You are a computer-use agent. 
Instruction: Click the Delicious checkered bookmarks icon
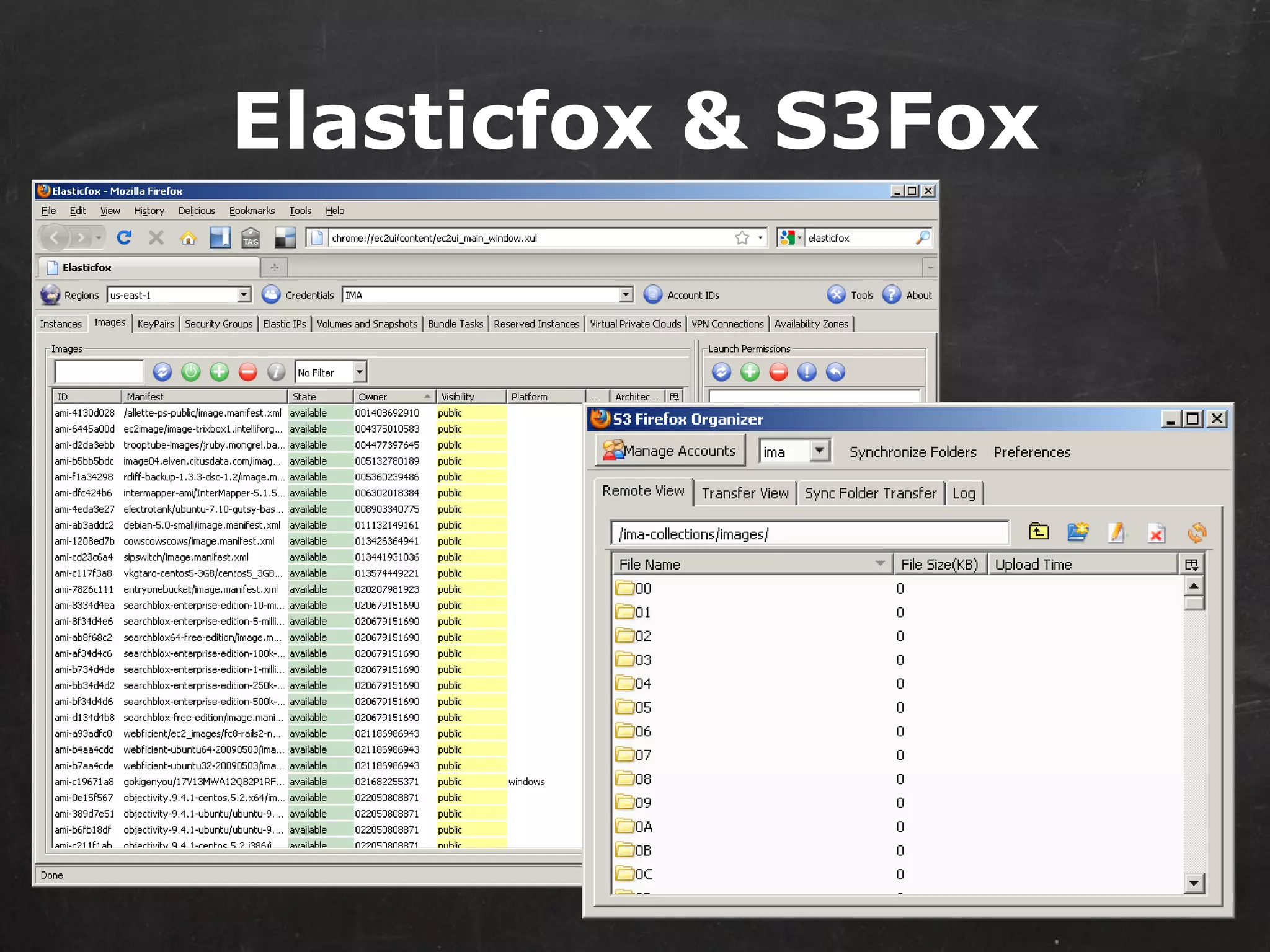coord(285,237)
